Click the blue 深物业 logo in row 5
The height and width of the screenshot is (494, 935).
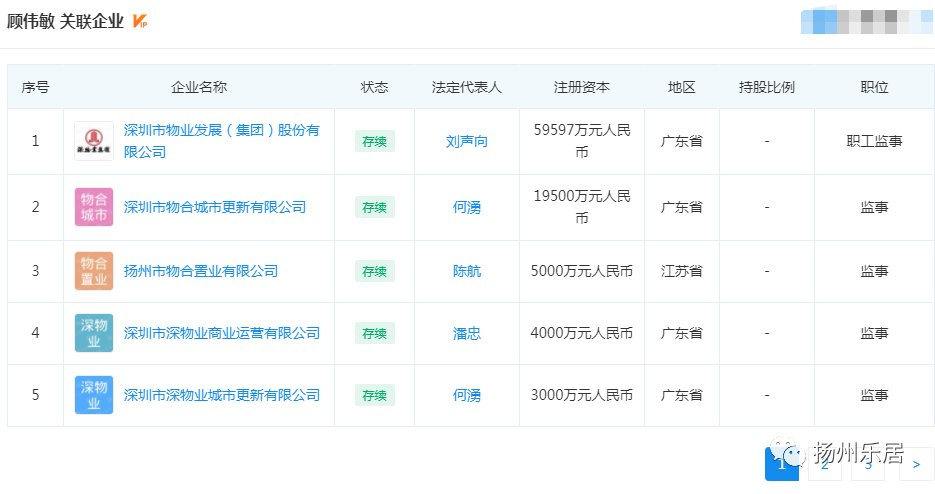tap(94, 395)
